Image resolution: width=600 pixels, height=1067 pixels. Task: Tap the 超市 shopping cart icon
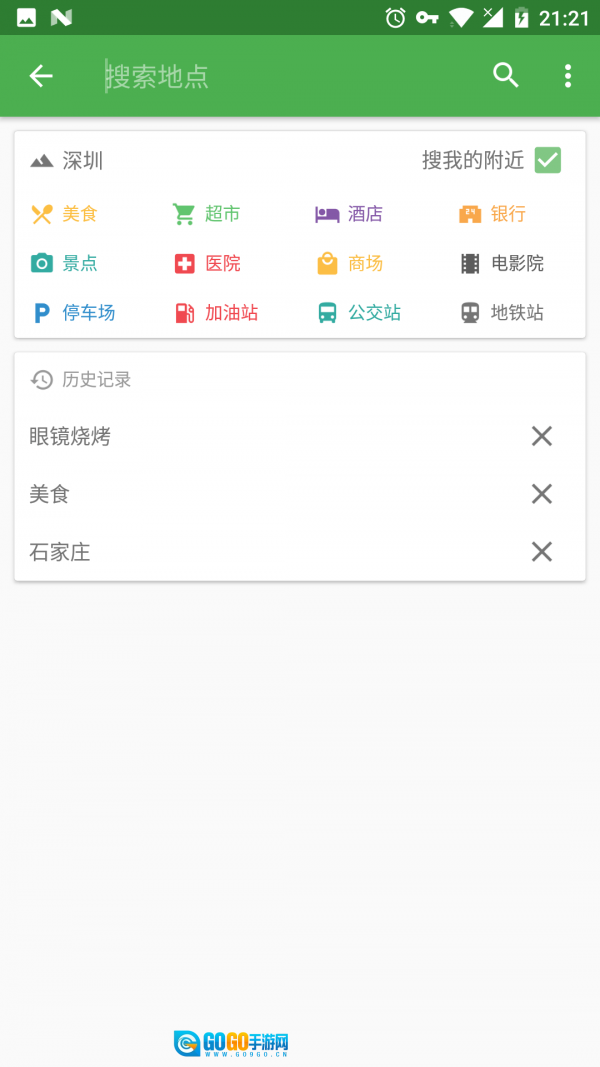coord(184,214)
